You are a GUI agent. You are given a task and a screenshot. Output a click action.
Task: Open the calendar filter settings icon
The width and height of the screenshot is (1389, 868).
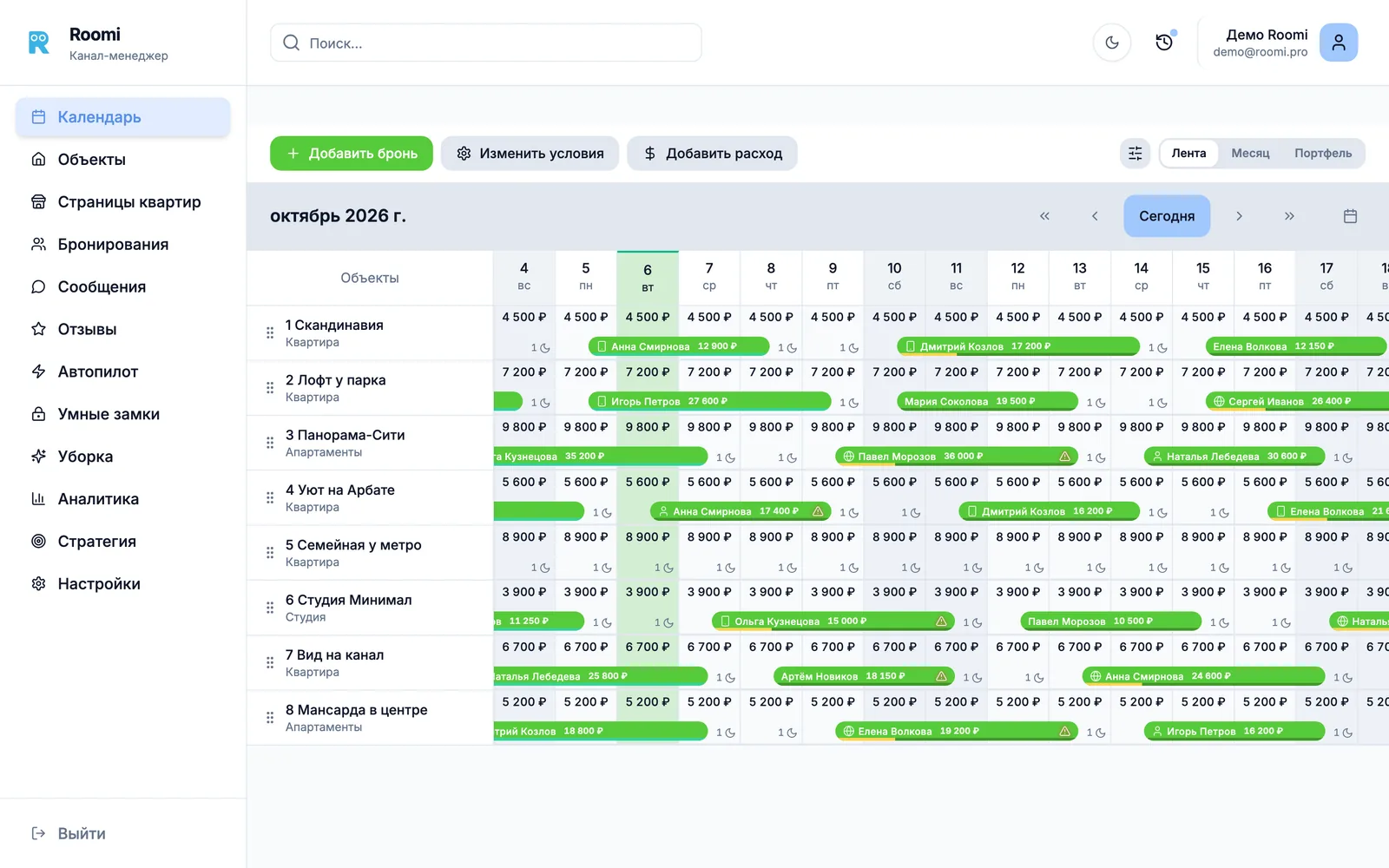[x=1135, y=154]
